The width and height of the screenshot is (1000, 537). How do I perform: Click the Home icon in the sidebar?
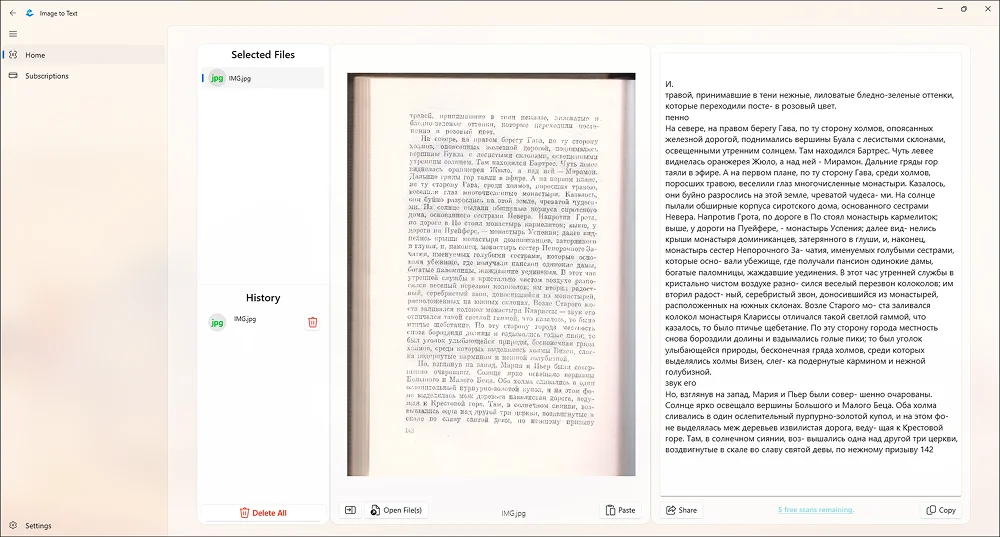pos(13,55)
